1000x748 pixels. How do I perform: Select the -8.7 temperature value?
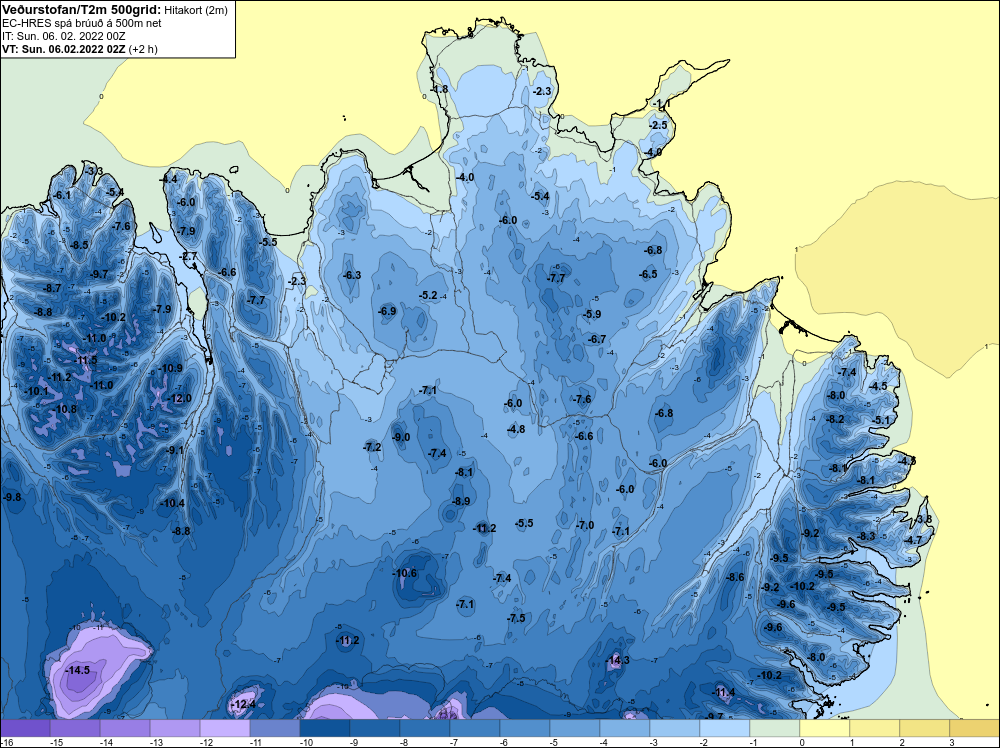click(x=52, y=288)
